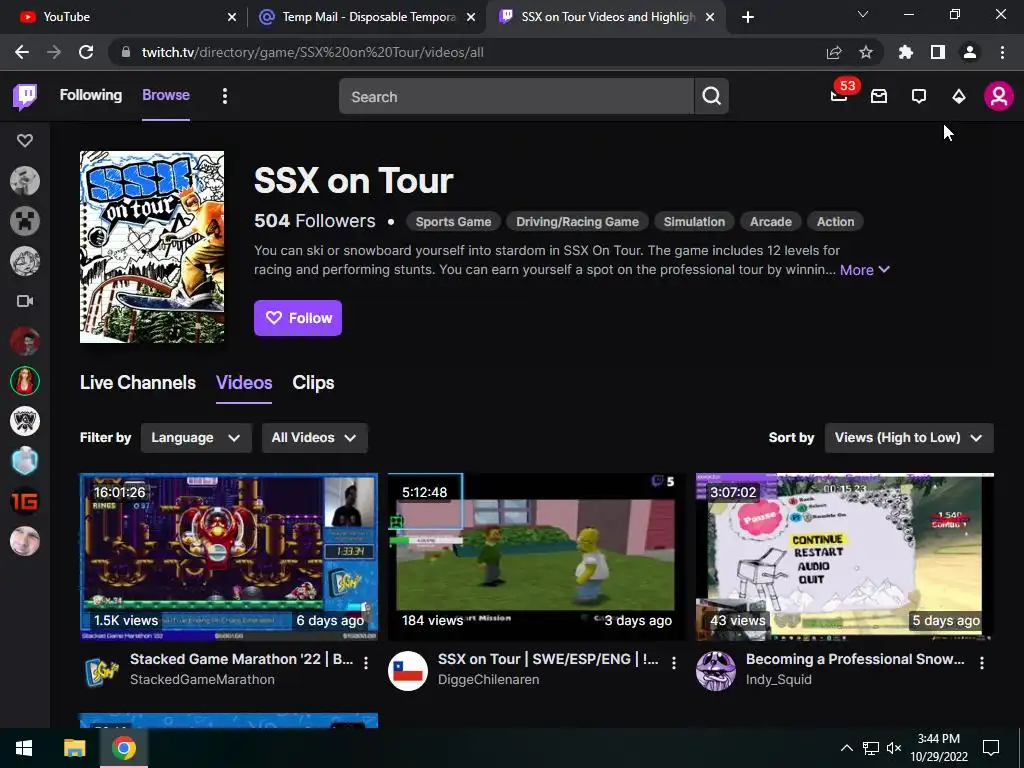Bookmark this page with the star icon
The height and width of the screenshot is (768, 1024).
coord(866,52)
